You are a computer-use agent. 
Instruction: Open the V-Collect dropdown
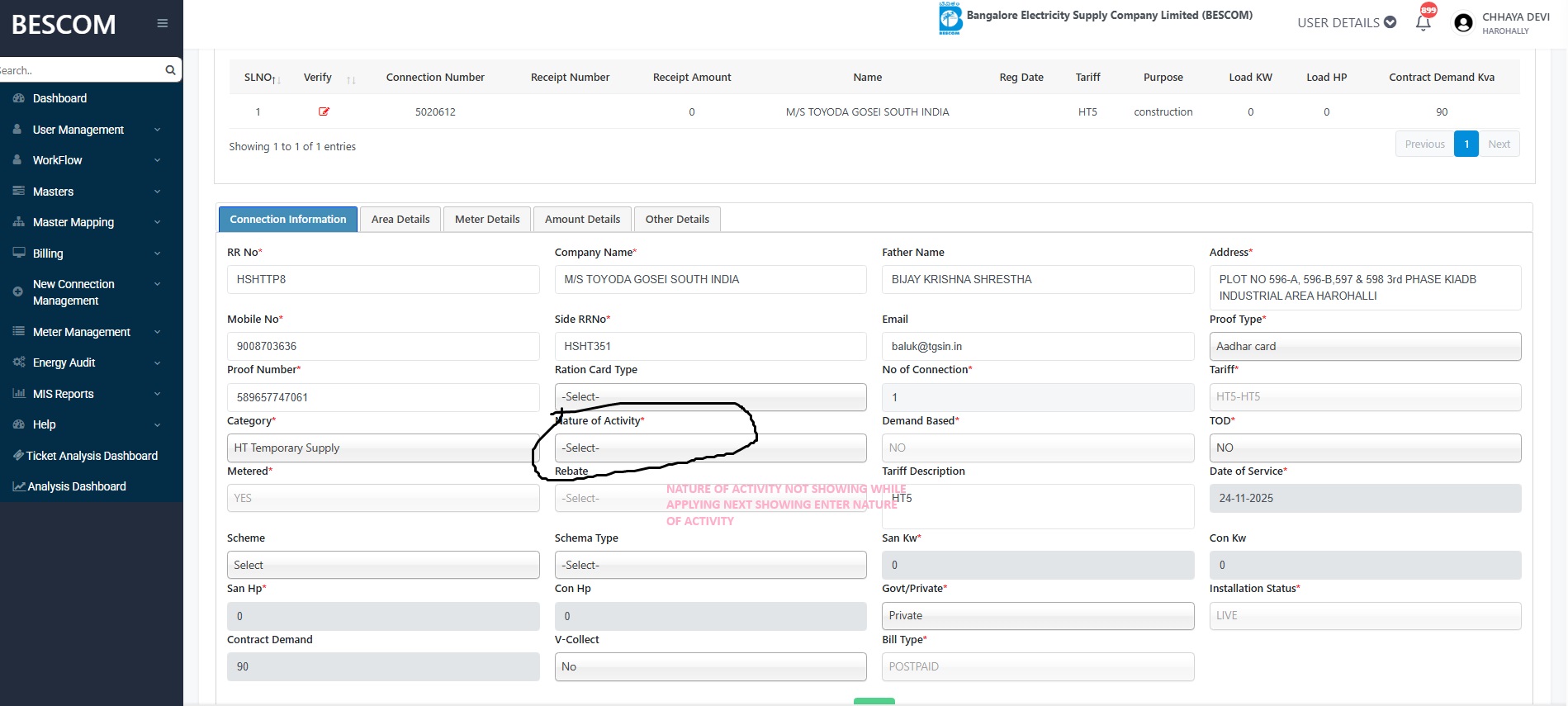tap(710, 666)
